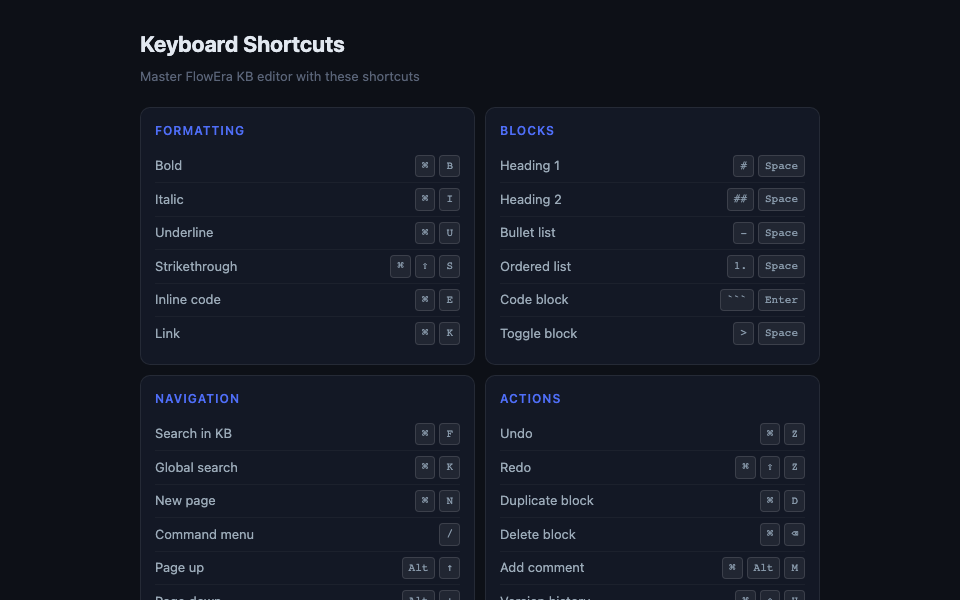Screen dimensions: 960x600
Task: Select the Blocks section heading
Action: tap(527, 131)
